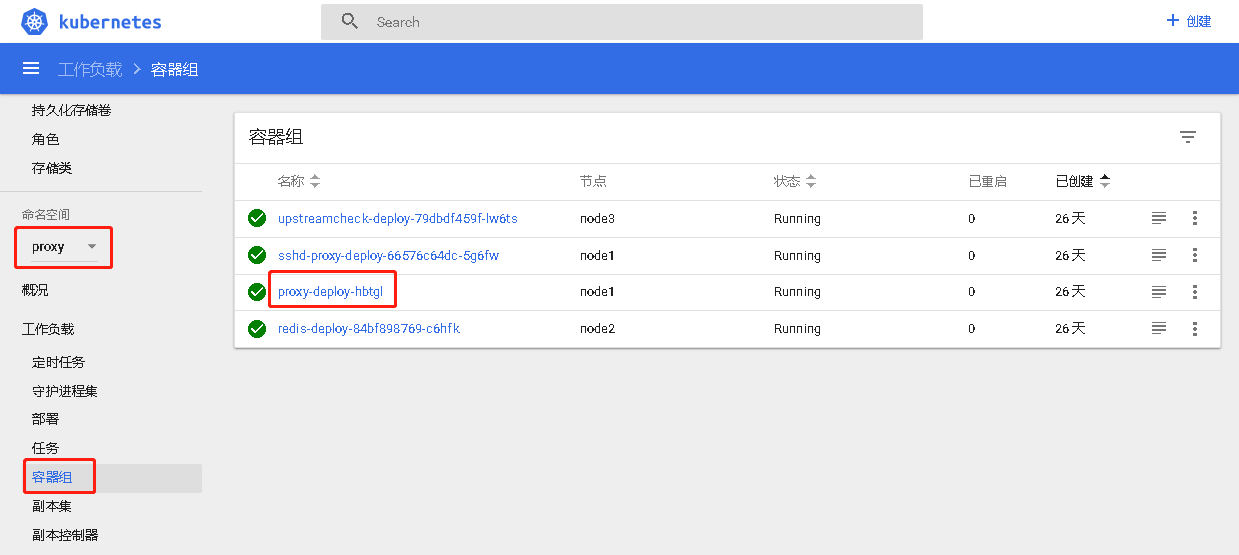Click the 创建 plus button
The width and height of the screenshot is (1239, 555).
(x=1188, y=21)
